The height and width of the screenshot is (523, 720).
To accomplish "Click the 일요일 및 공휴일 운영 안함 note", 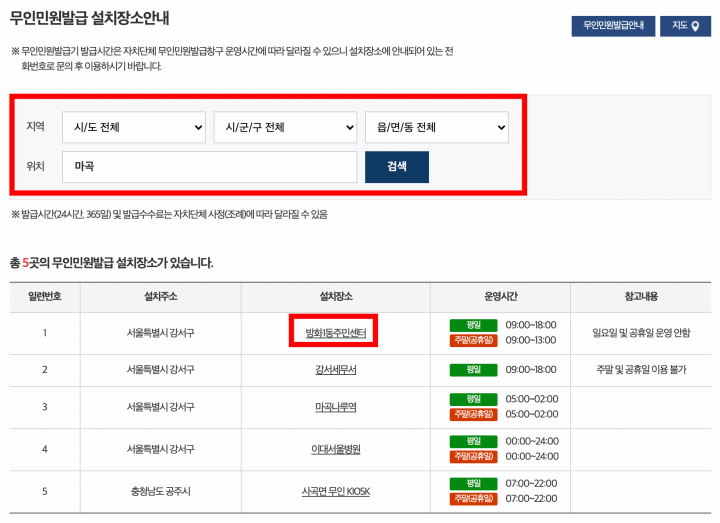I will [x=641, y=333].
